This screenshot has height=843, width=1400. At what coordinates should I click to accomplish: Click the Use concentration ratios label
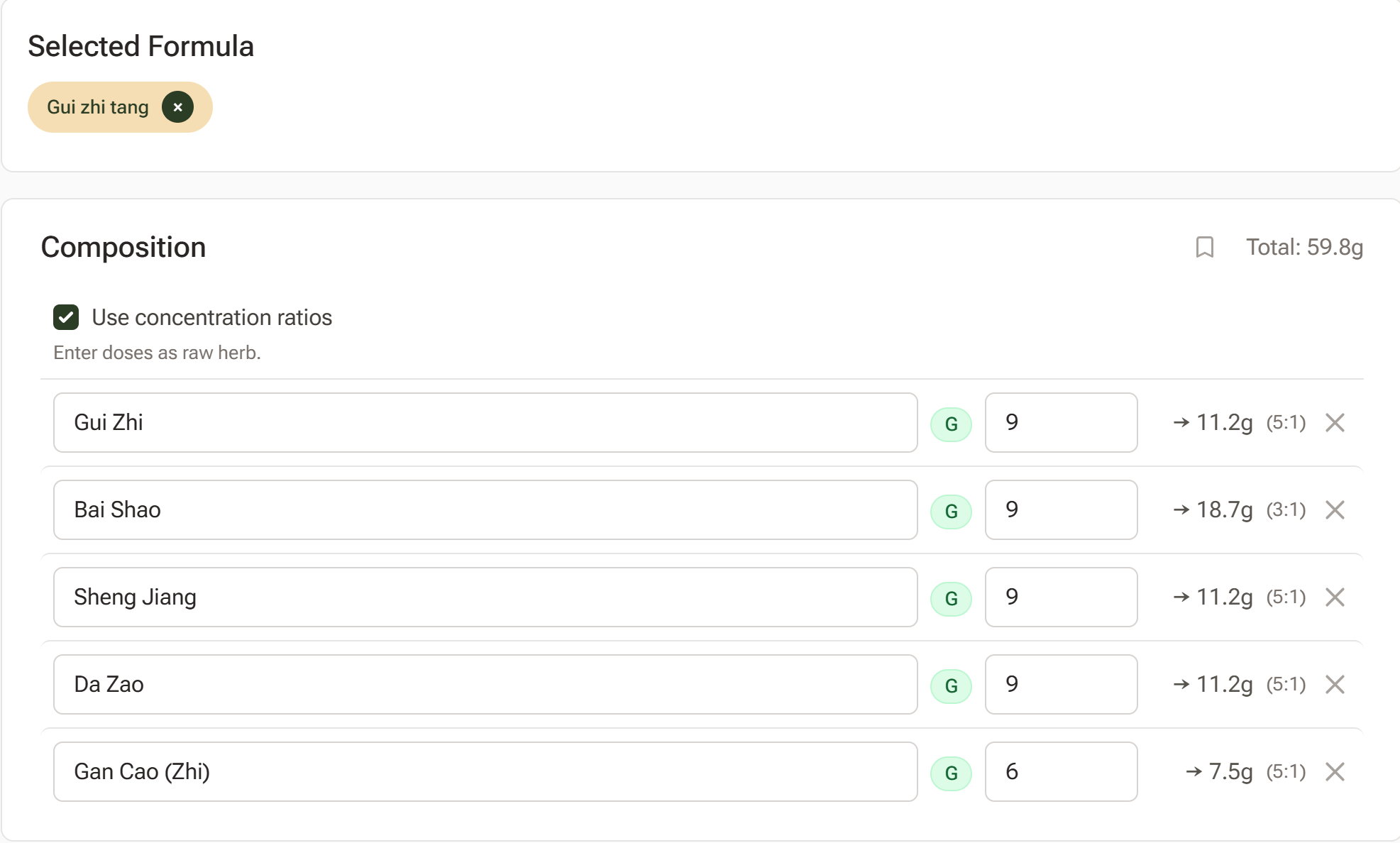tap(211, 317)
